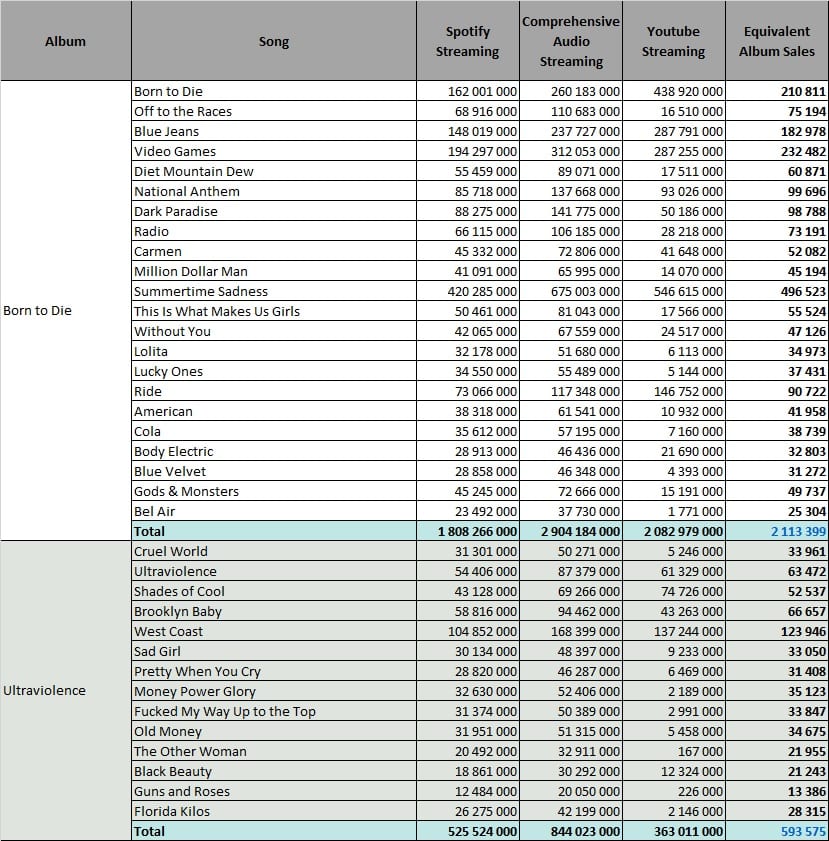Click the Youtube Streaming header
Viewport: 829px width, 841px height.
673,41
